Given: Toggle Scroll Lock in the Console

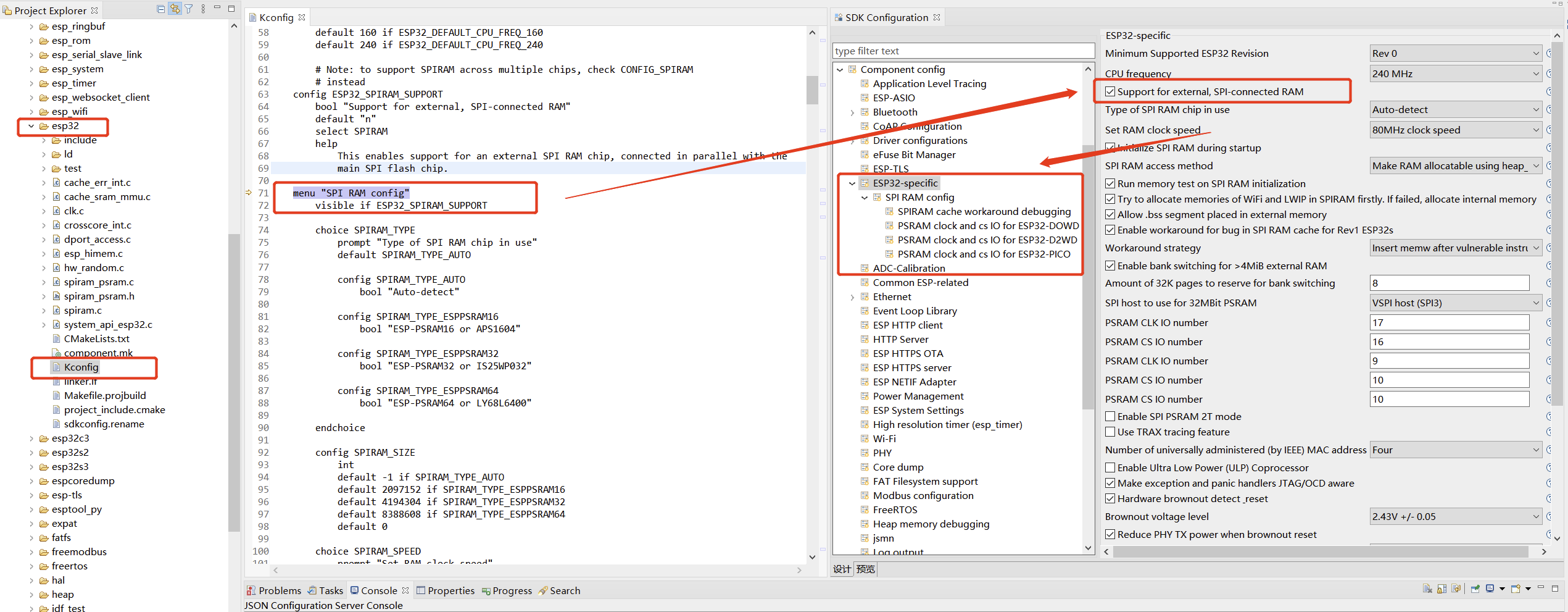Looking at the screenshot, I should pos(1441,589).
